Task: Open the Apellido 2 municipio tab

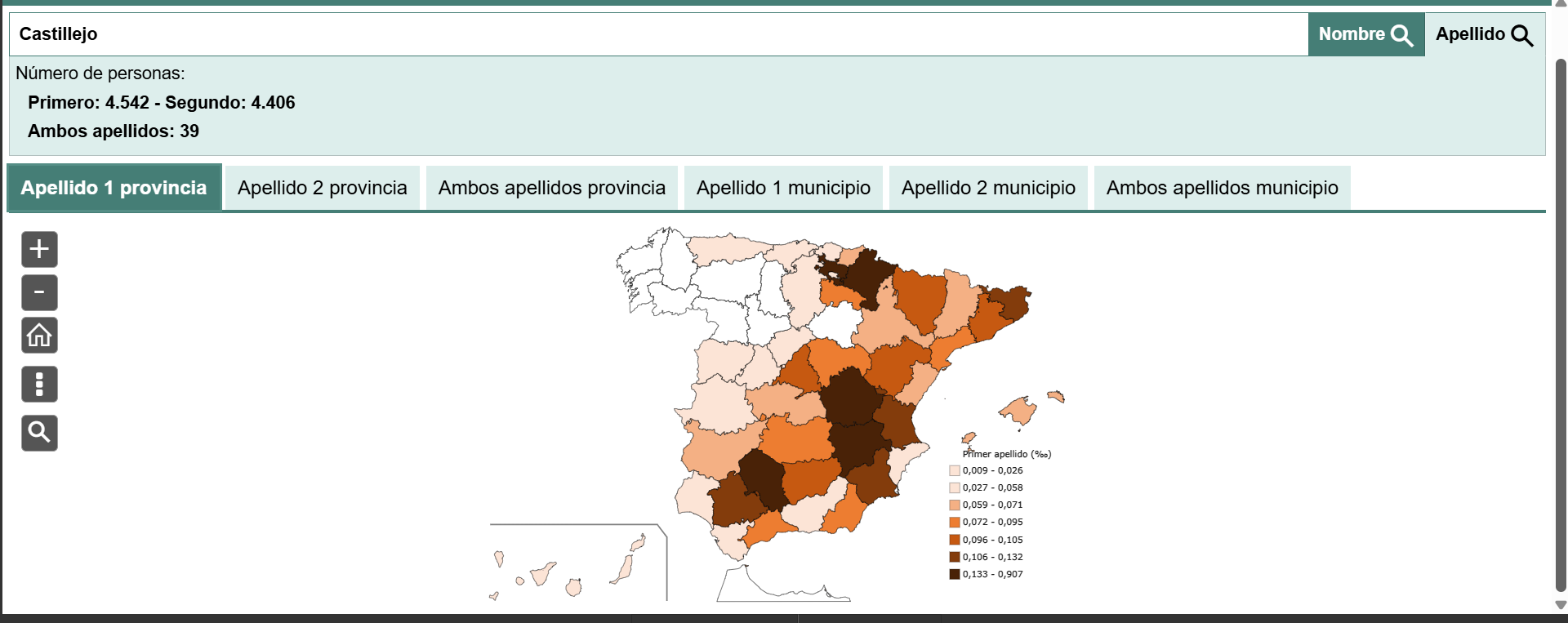Action: tap(988, 188)
